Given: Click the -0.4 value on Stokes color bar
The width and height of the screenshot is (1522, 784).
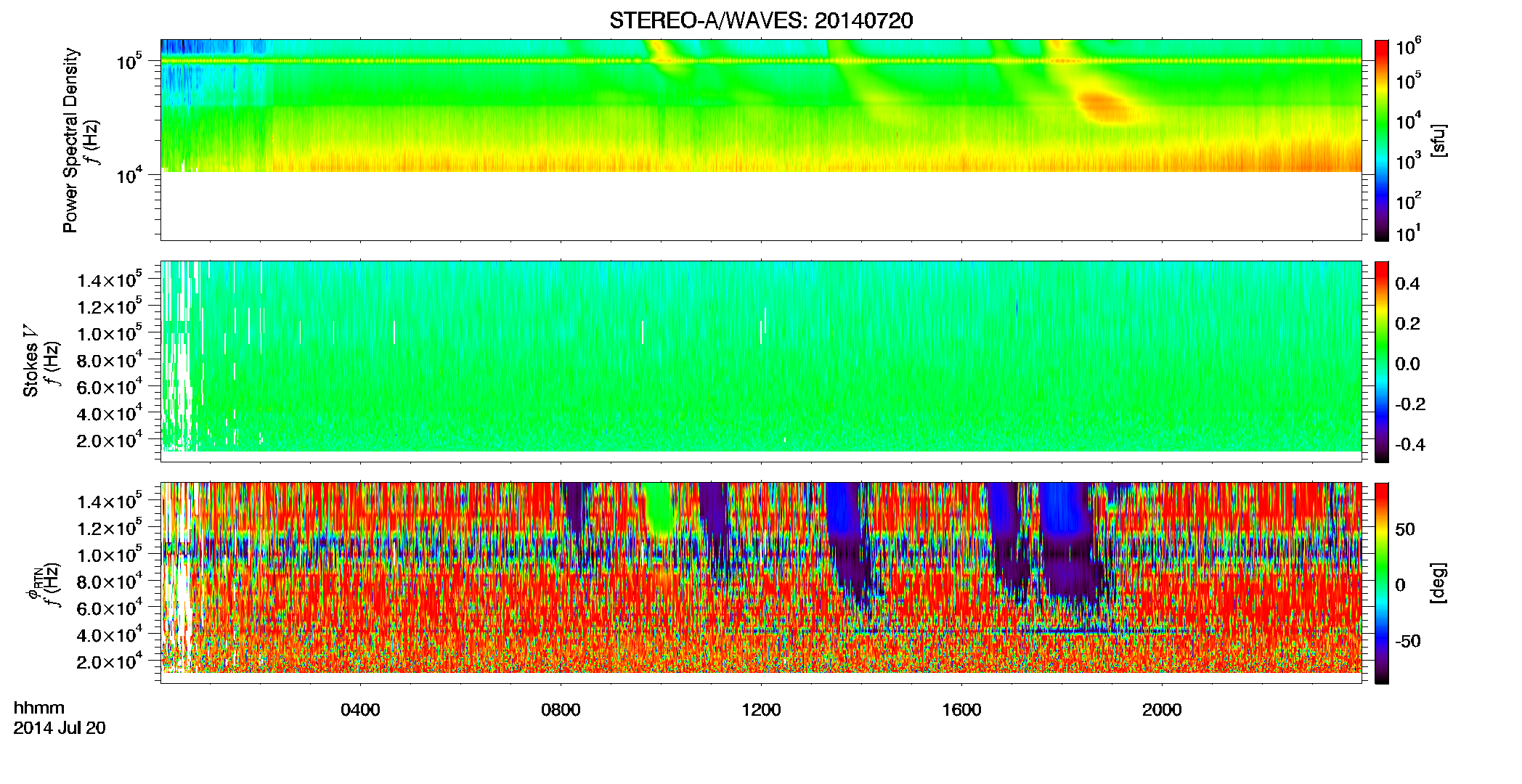Looking at the screenshot, I should [x=1410, y=444].
